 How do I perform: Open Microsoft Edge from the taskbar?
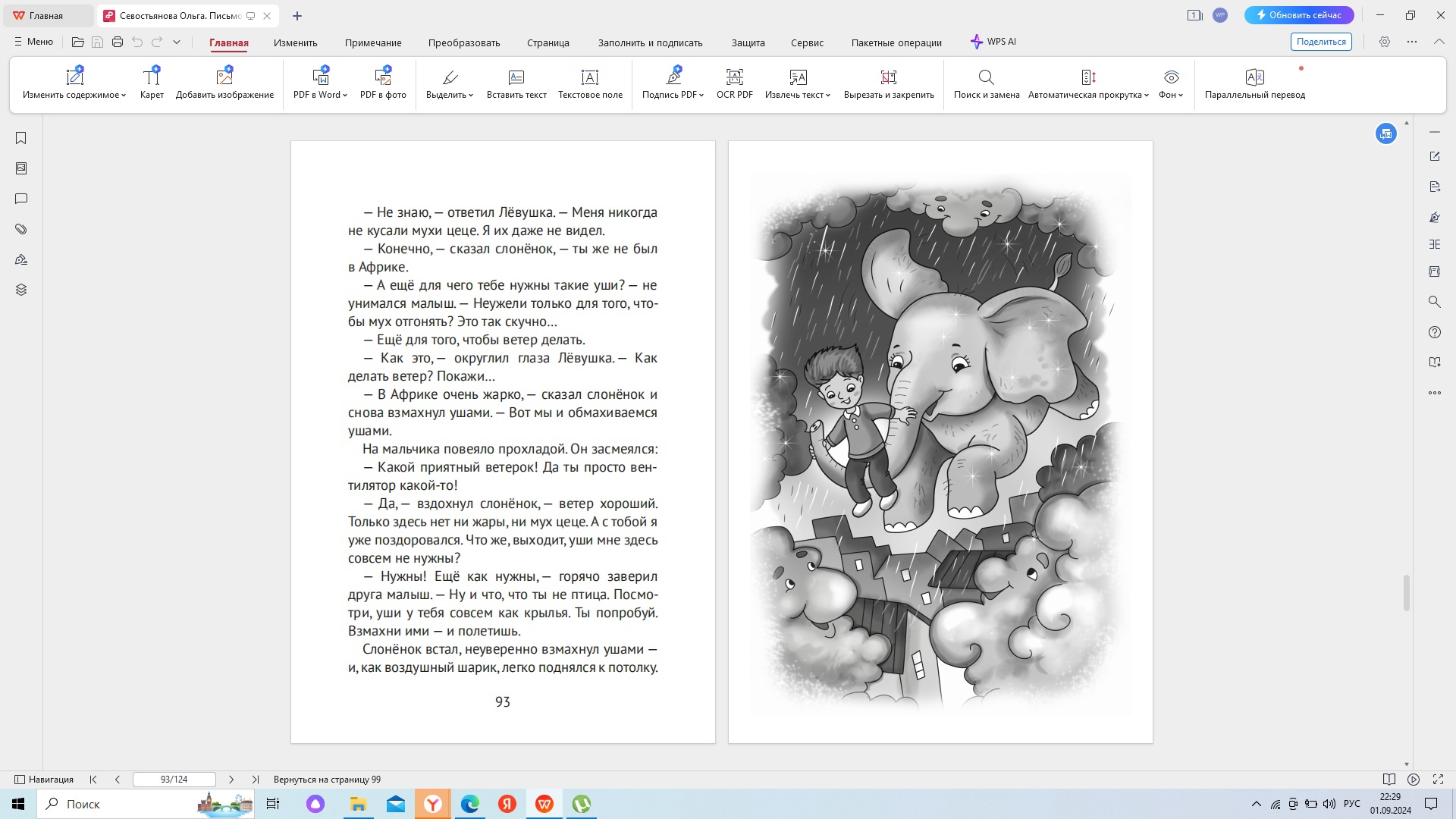[470, 804]
